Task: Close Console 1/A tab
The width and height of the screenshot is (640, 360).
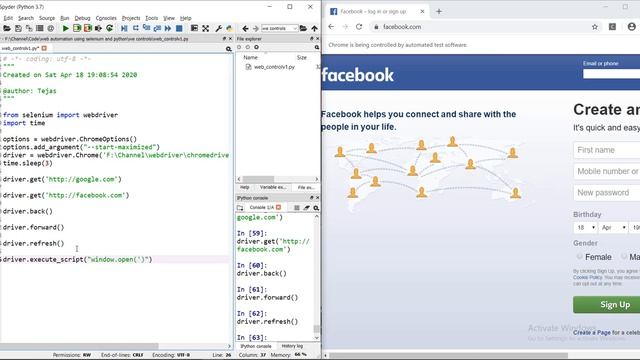Action: tap(278, 207)
